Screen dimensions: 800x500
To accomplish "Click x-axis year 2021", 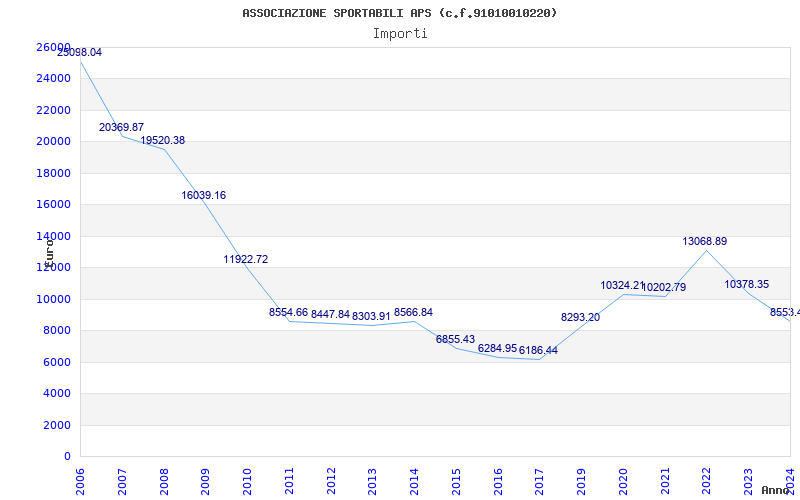I will tap(665, 481).
